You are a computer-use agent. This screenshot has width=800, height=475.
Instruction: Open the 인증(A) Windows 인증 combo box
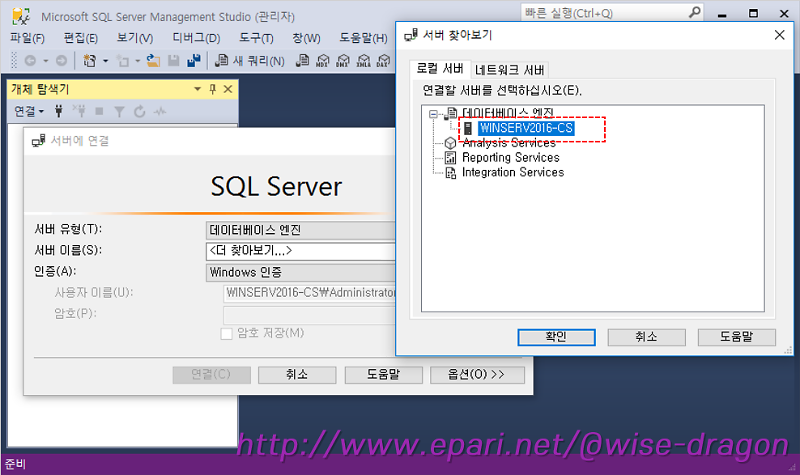pyautogui.click(x=301, y=272)
